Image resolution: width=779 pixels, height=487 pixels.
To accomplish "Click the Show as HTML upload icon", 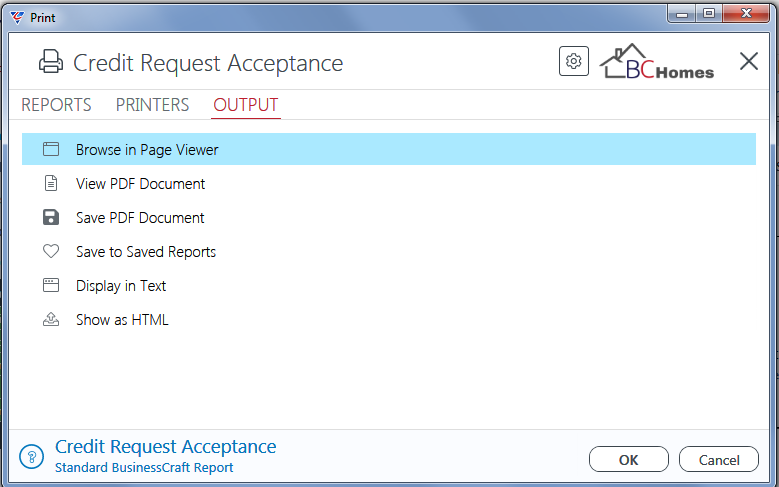I will click(51, 319).
